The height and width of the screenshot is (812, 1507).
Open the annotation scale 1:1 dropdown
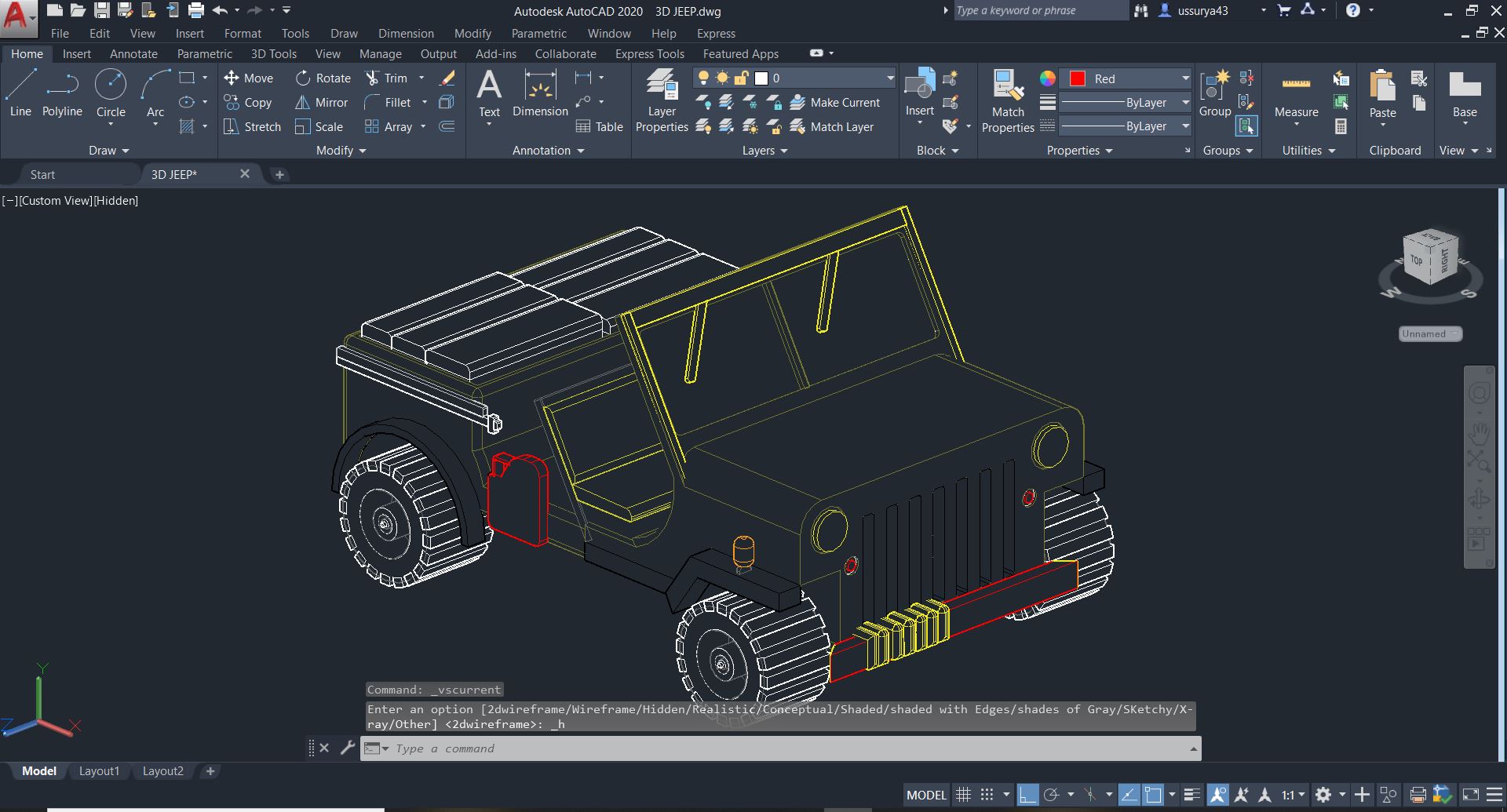coord(1293,795)
